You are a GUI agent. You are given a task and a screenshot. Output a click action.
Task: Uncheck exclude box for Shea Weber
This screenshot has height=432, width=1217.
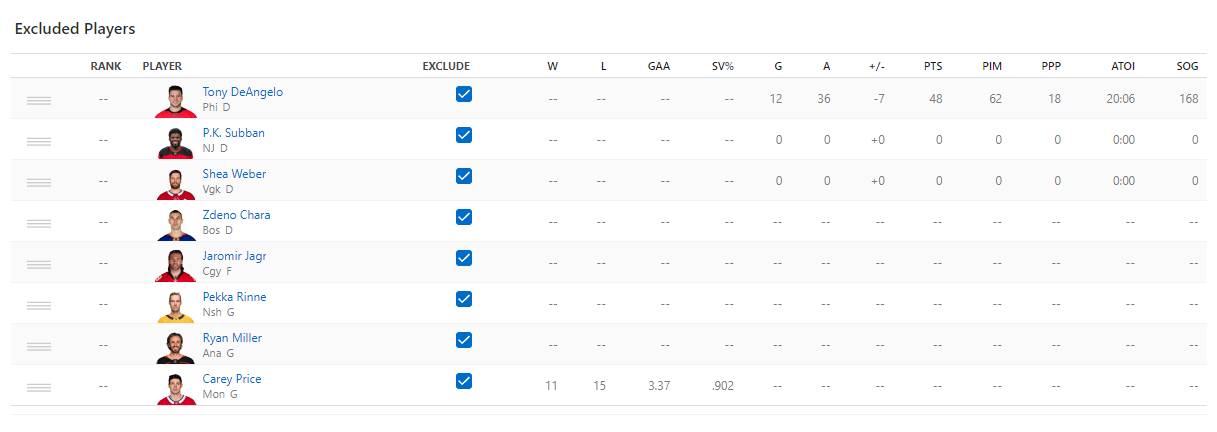464,176
